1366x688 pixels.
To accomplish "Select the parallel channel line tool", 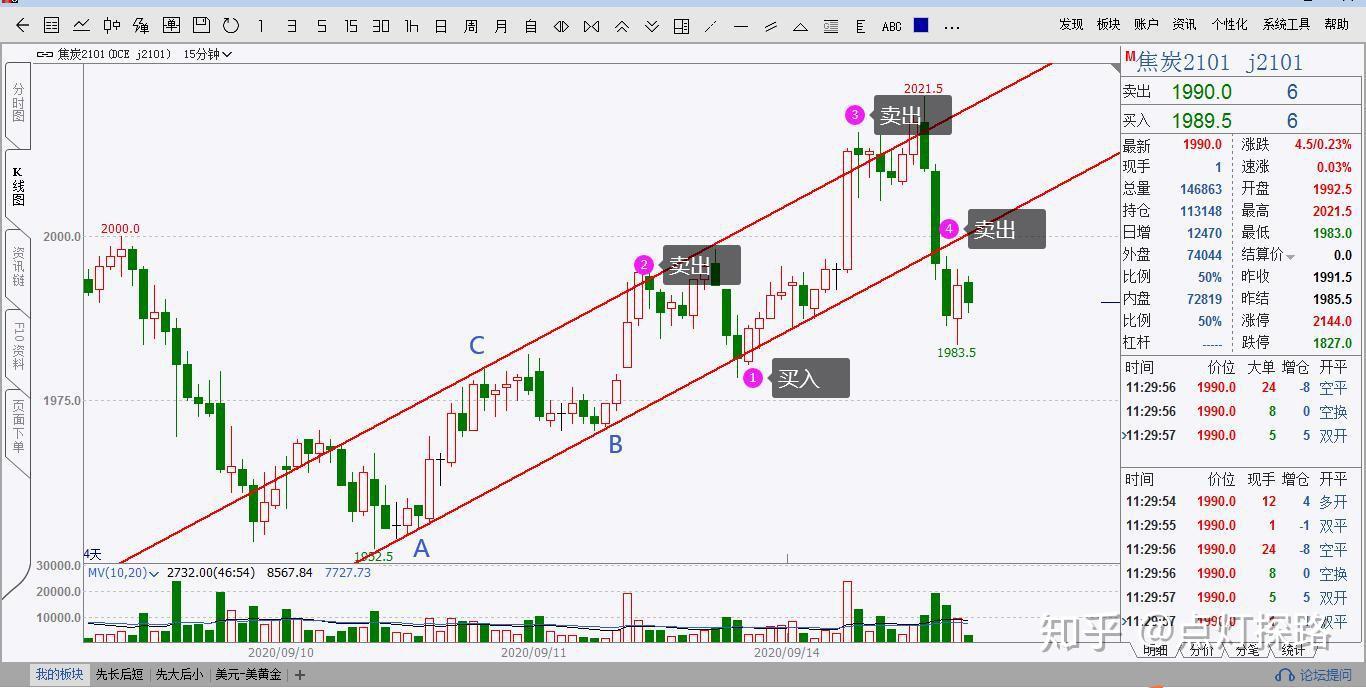I will [x=771, y=26].
